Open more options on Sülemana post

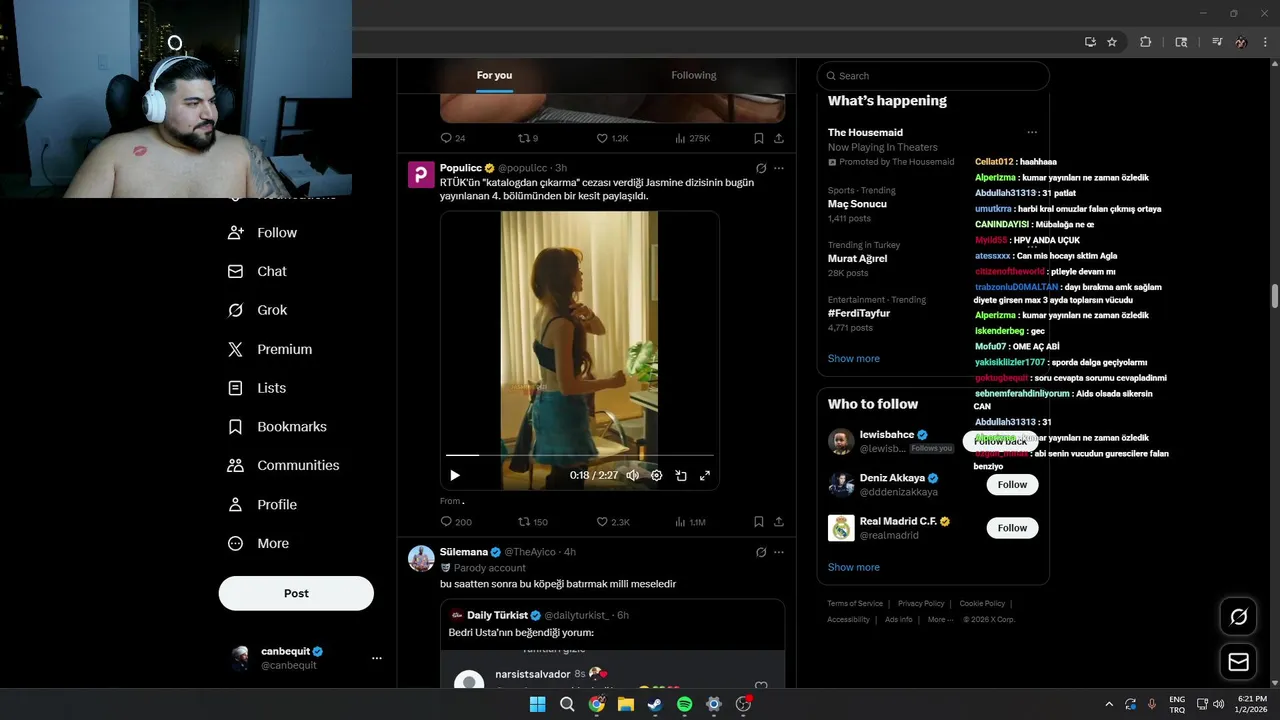pos(779,552)
